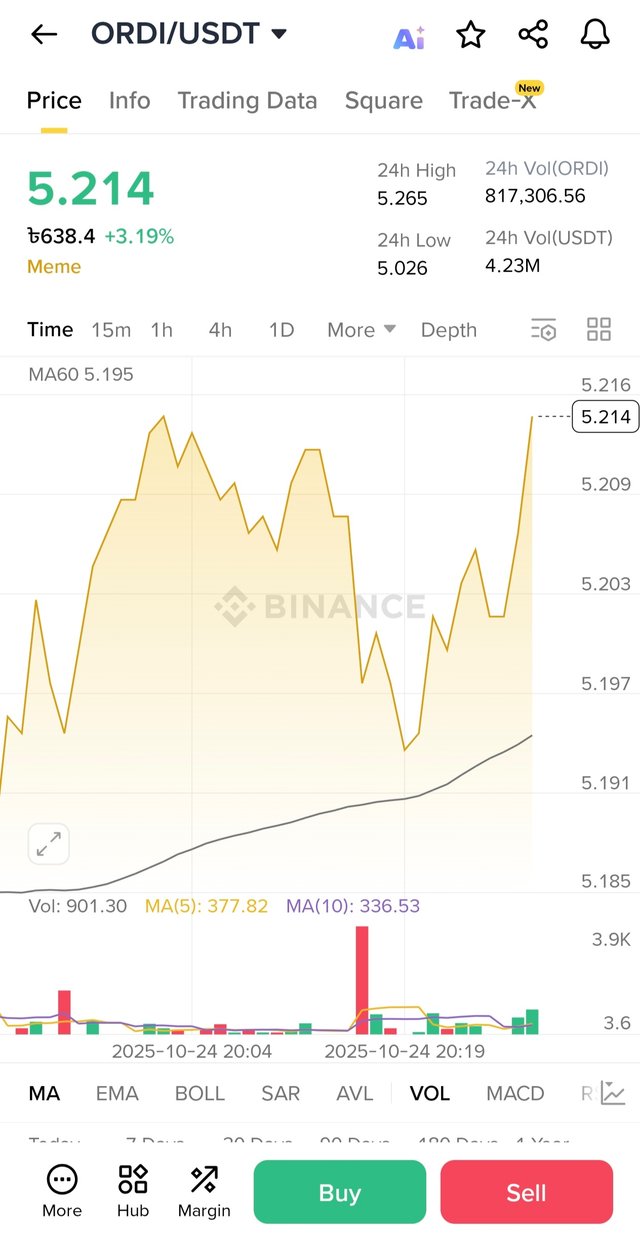
Task: Select the 15m timeframe
Action: pos(111,330)
